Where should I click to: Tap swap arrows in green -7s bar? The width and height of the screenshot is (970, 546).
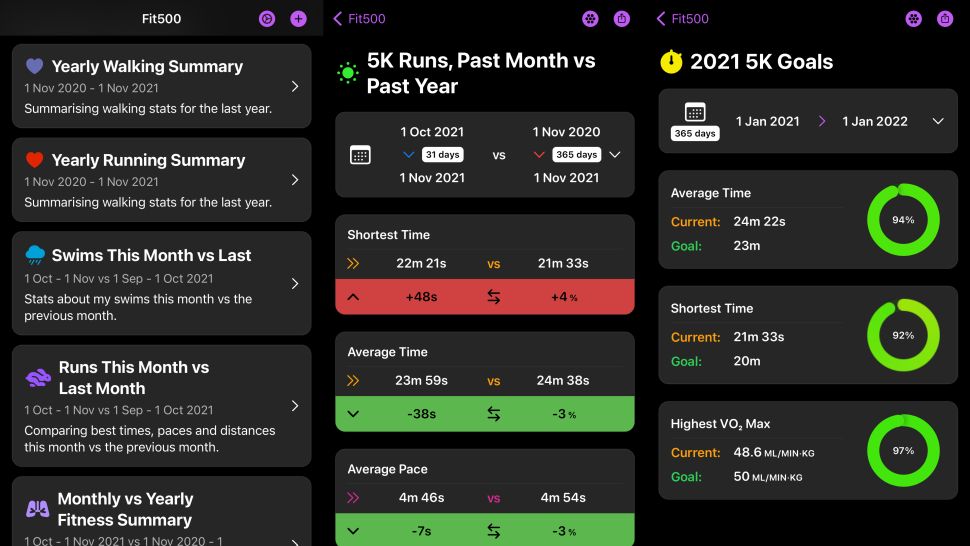coord(493,531)
